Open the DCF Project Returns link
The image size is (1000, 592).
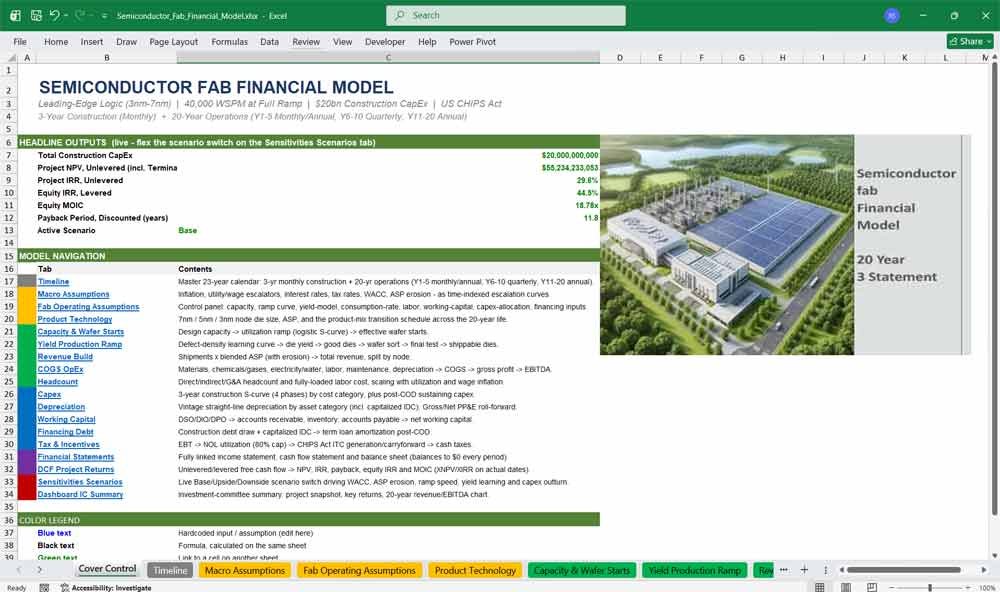coord(75,470)
